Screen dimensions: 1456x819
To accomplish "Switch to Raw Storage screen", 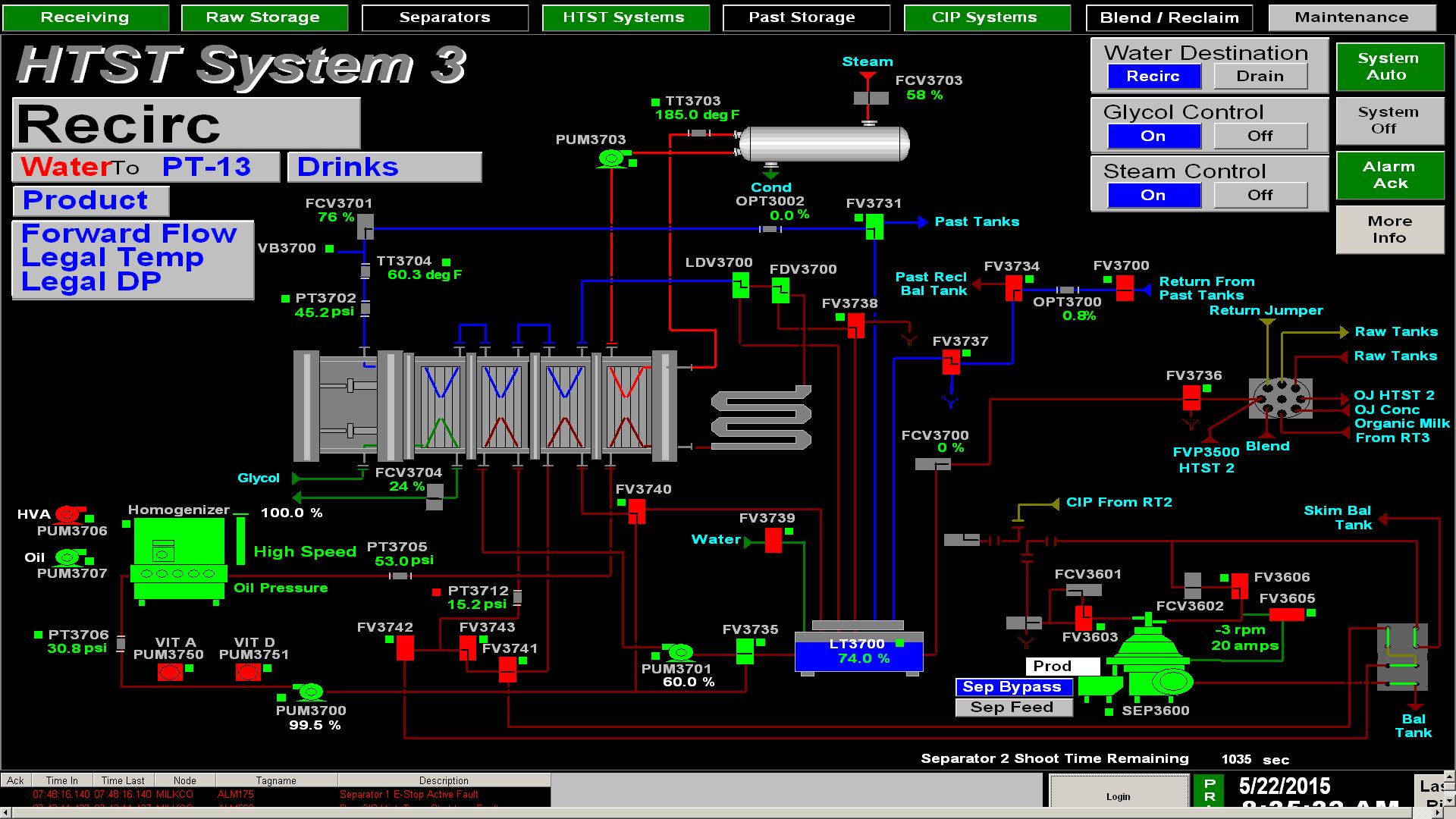I will 263,17.
